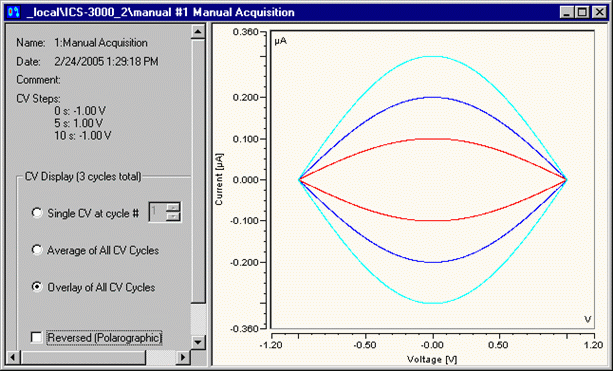Click the vertical scrollbar thumb in left panel
The width and height of the screenshot is (613, 371).
(198, 171)
